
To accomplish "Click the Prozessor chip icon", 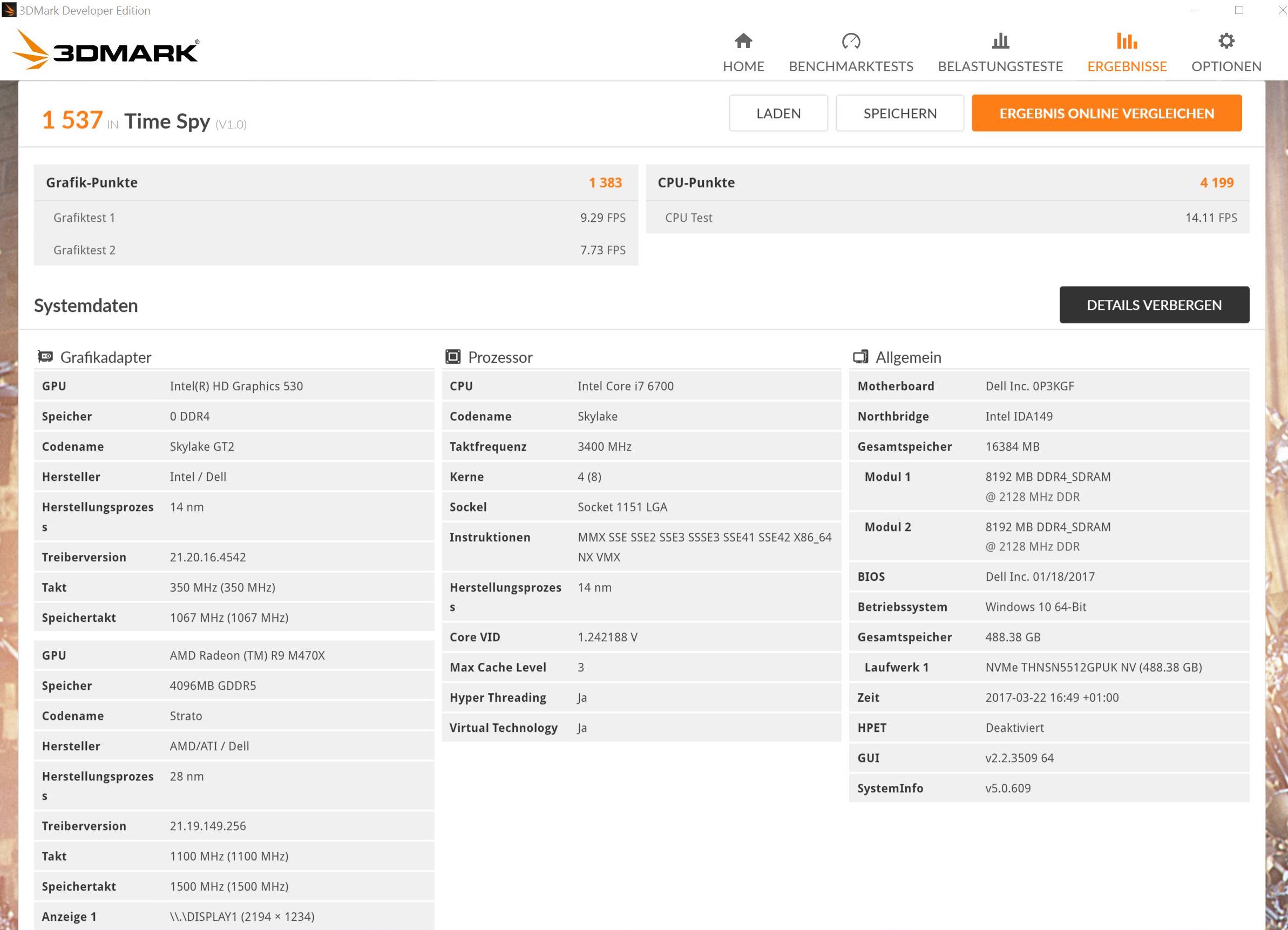I will click(452, 357).
